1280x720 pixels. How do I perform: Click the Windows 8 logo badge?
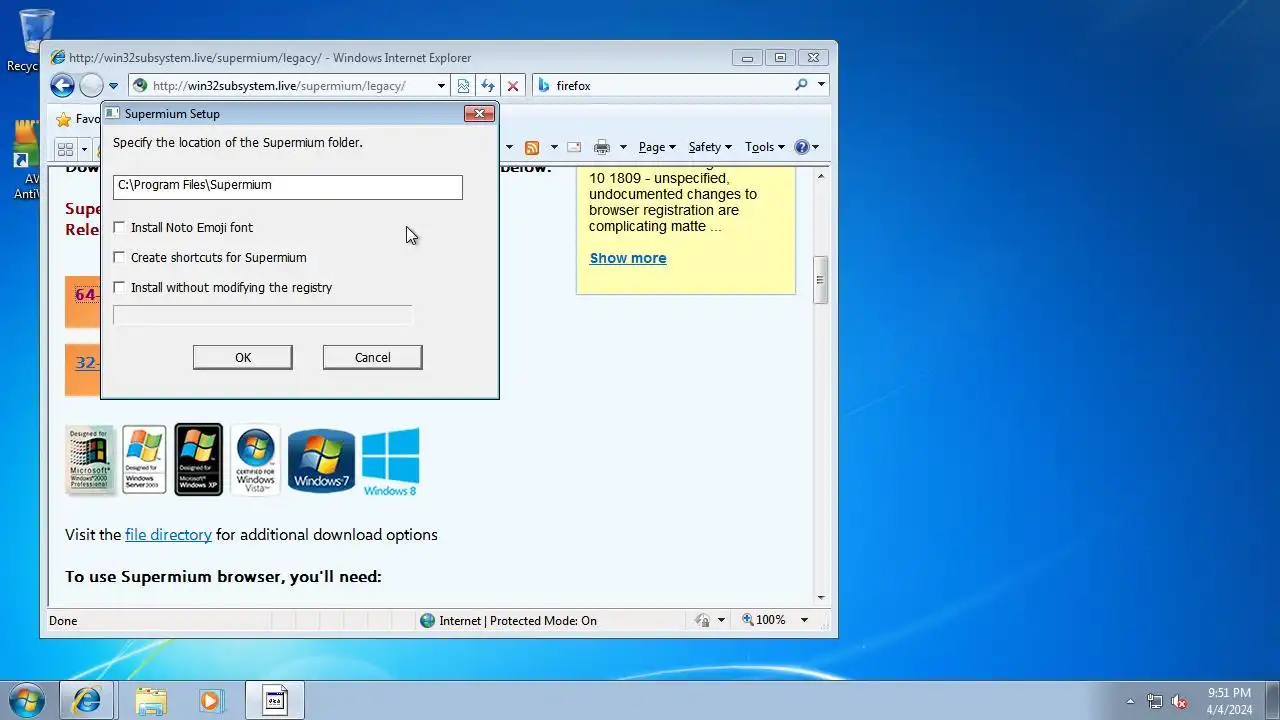(390, 462)
